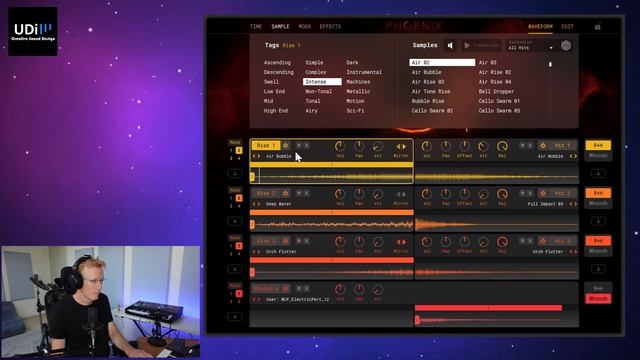Click the red Whoosh length bar
This screenshot has height=360, width=640.
pos(488,308)
